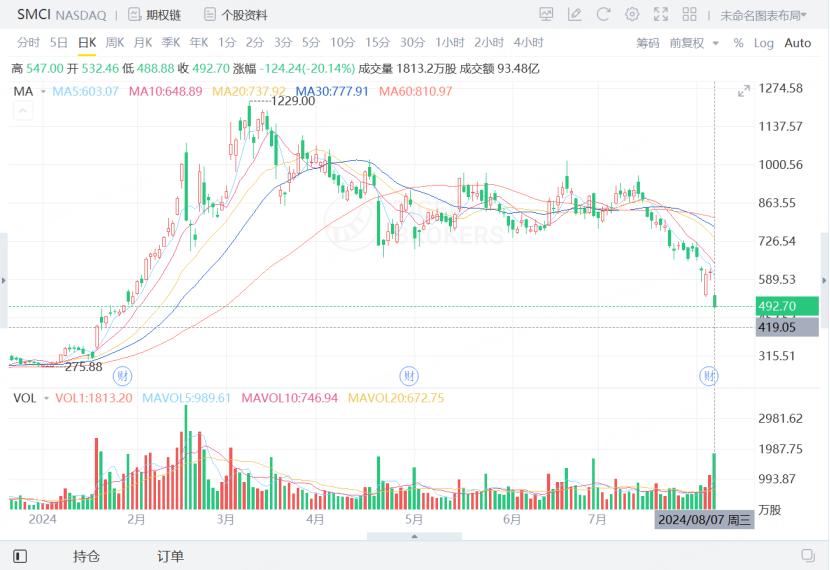830x570 pixels.
Task: Toggle the 筹码 chip distribution view
Action: tap(647, 43)
